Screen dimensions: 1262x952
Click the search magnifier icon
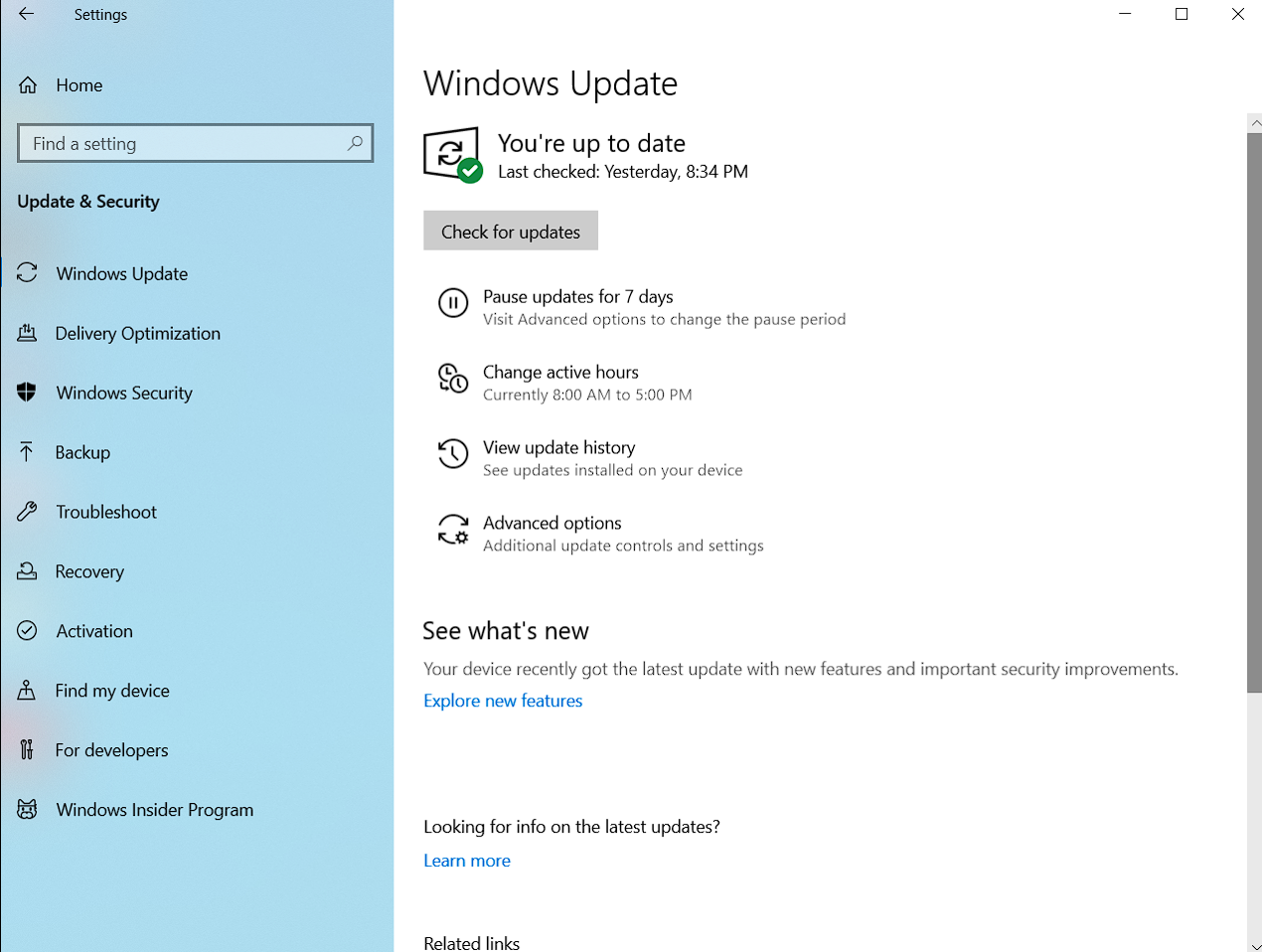click(355, 143)
